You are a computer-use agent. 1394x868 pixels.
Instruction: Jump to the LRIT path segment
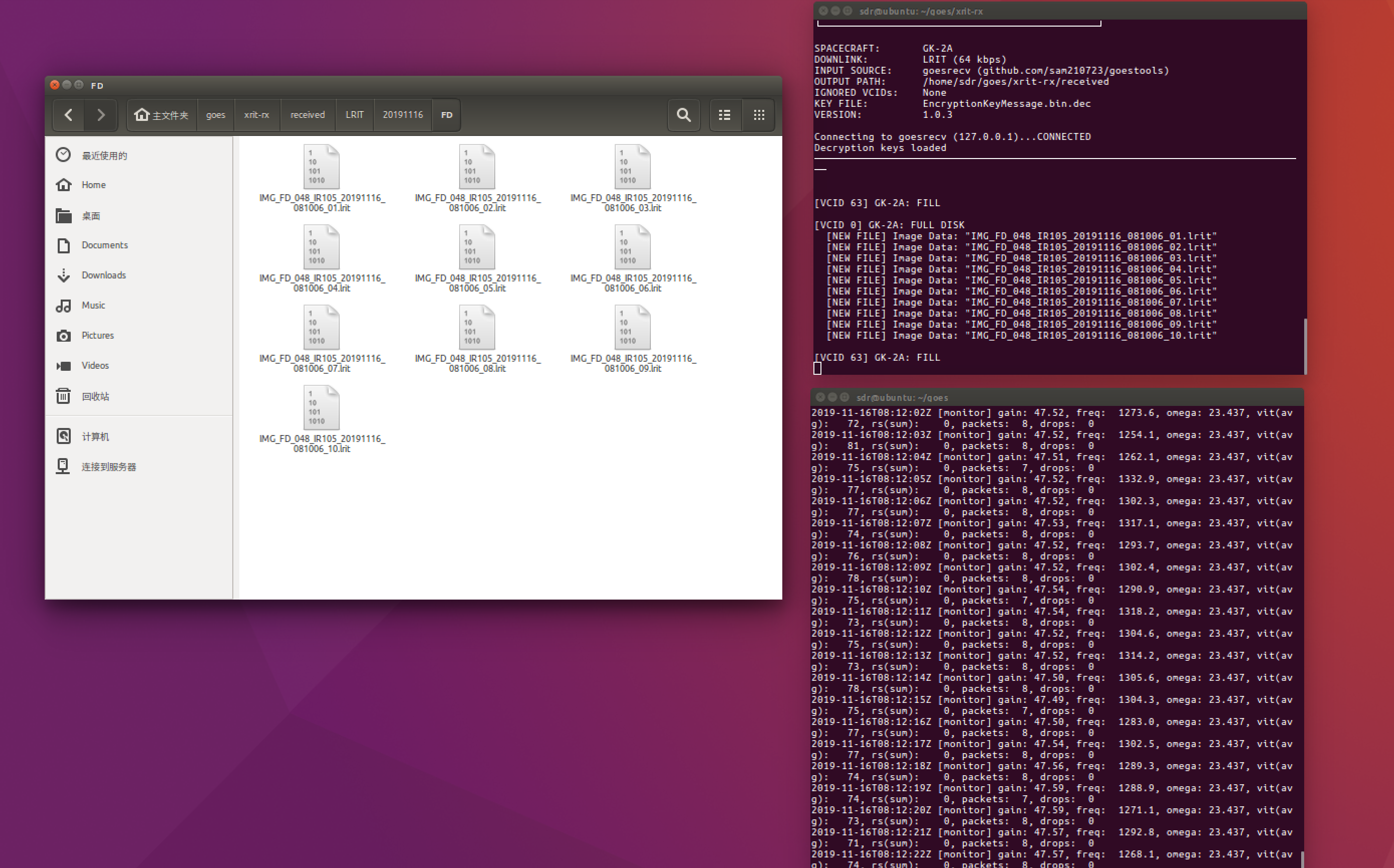[x=354, y=115]
